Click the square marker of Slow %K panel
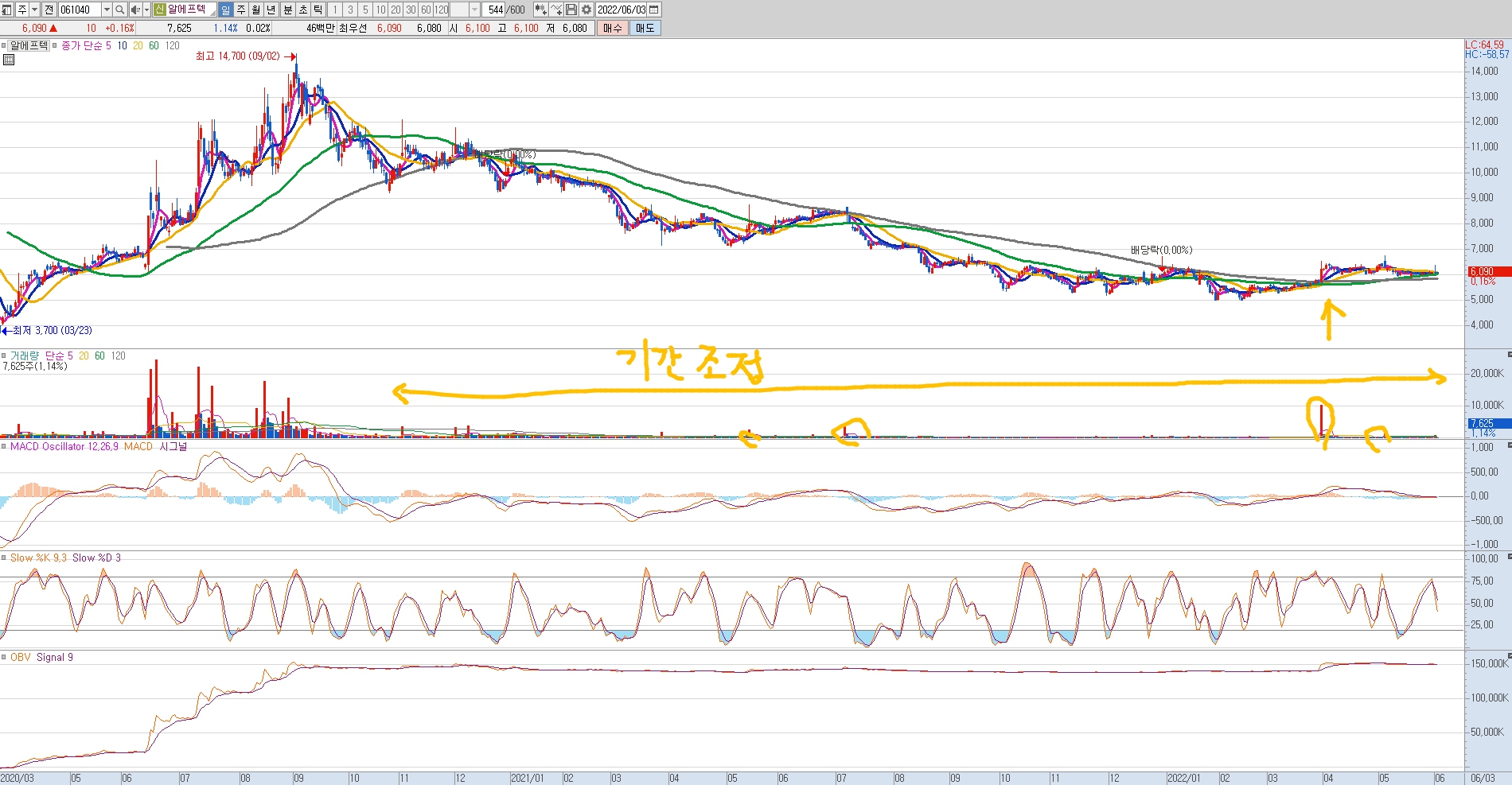This screenshot has width=1512, height=785. [3, 558]
